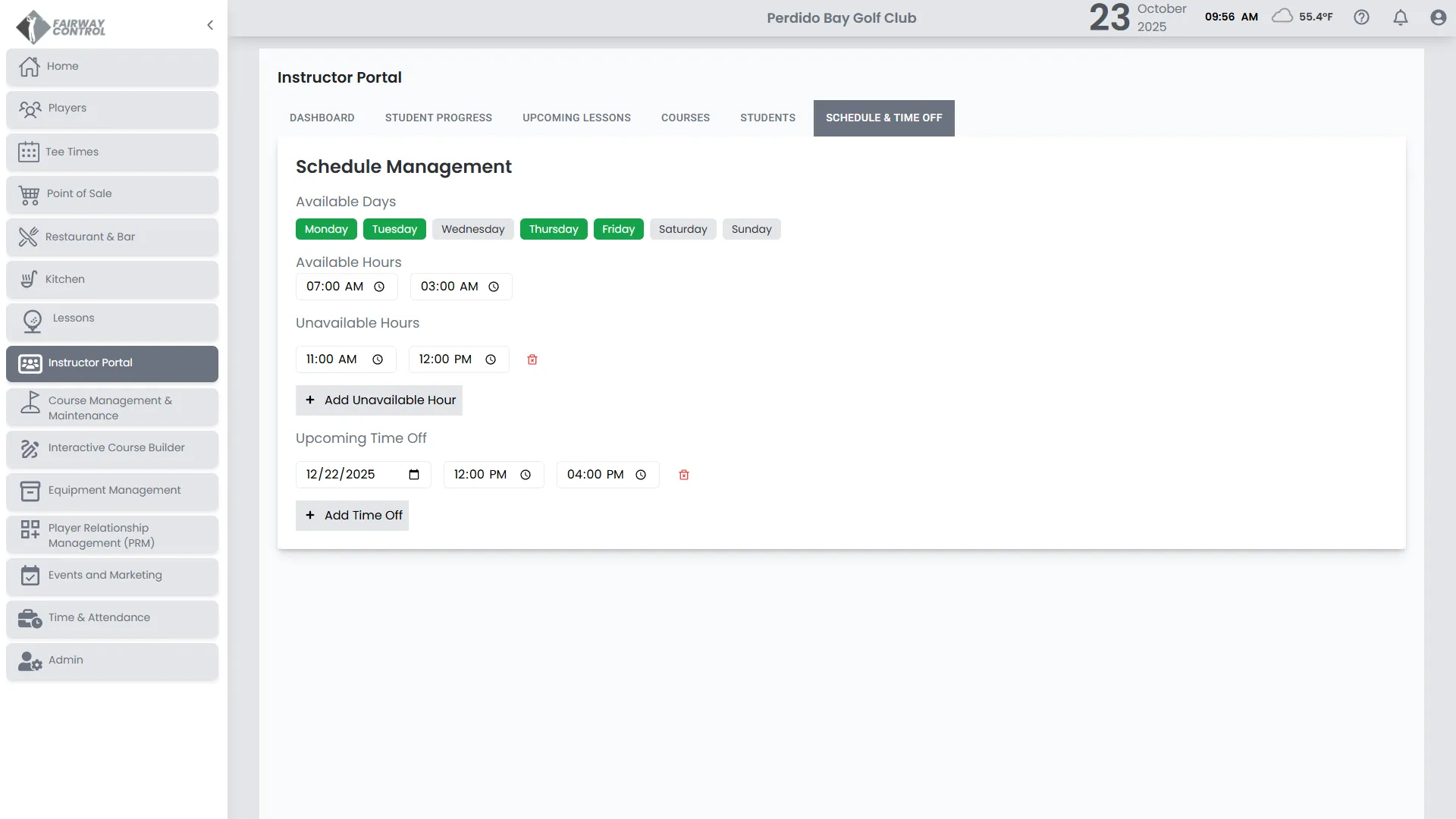
Task: Remove the 12/22/2025 time off entry
Action: pyautogui.click(x=684, y=475)
